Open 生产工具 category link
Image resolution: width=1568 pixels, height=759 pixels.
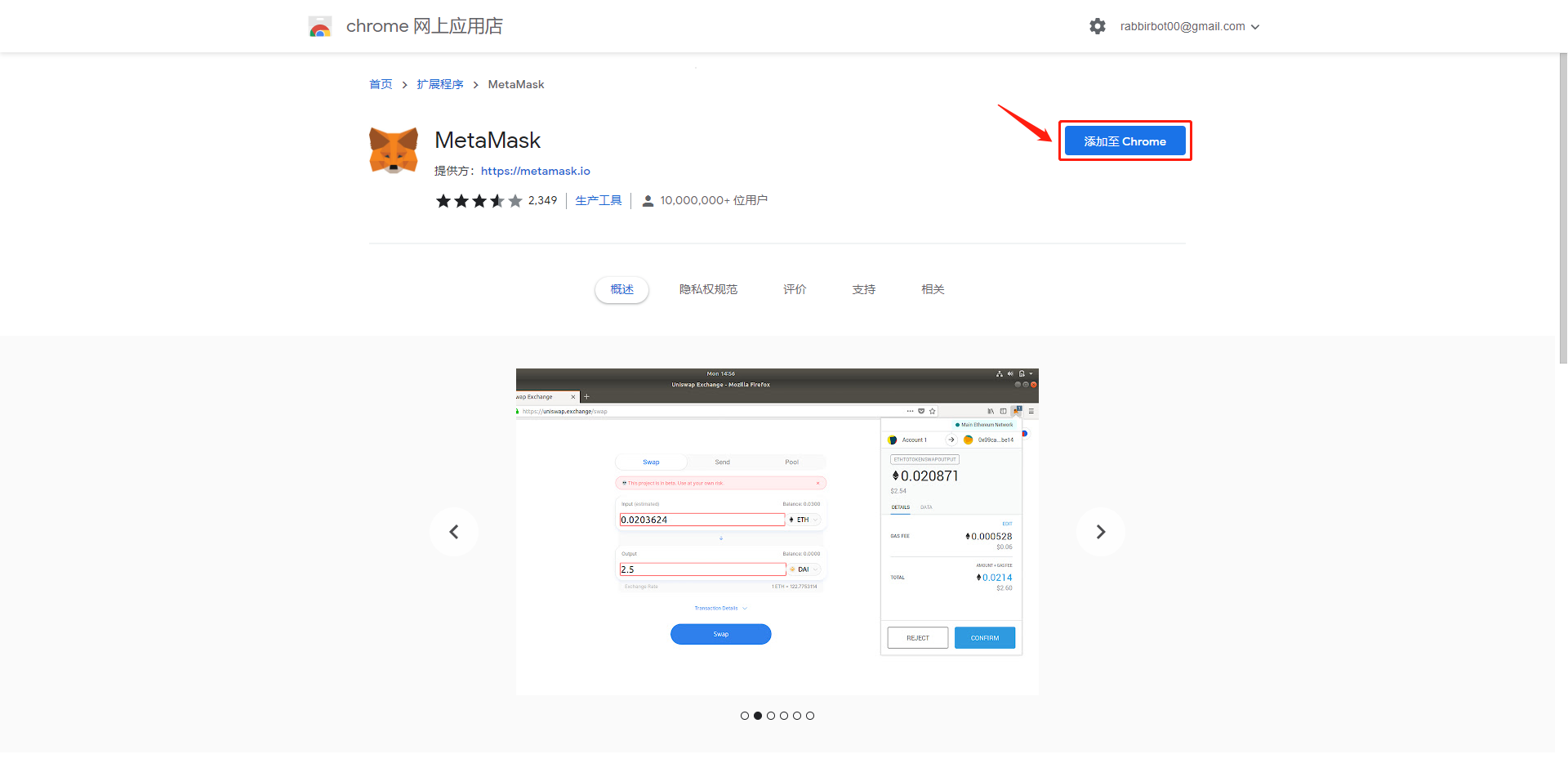(599, 200)
